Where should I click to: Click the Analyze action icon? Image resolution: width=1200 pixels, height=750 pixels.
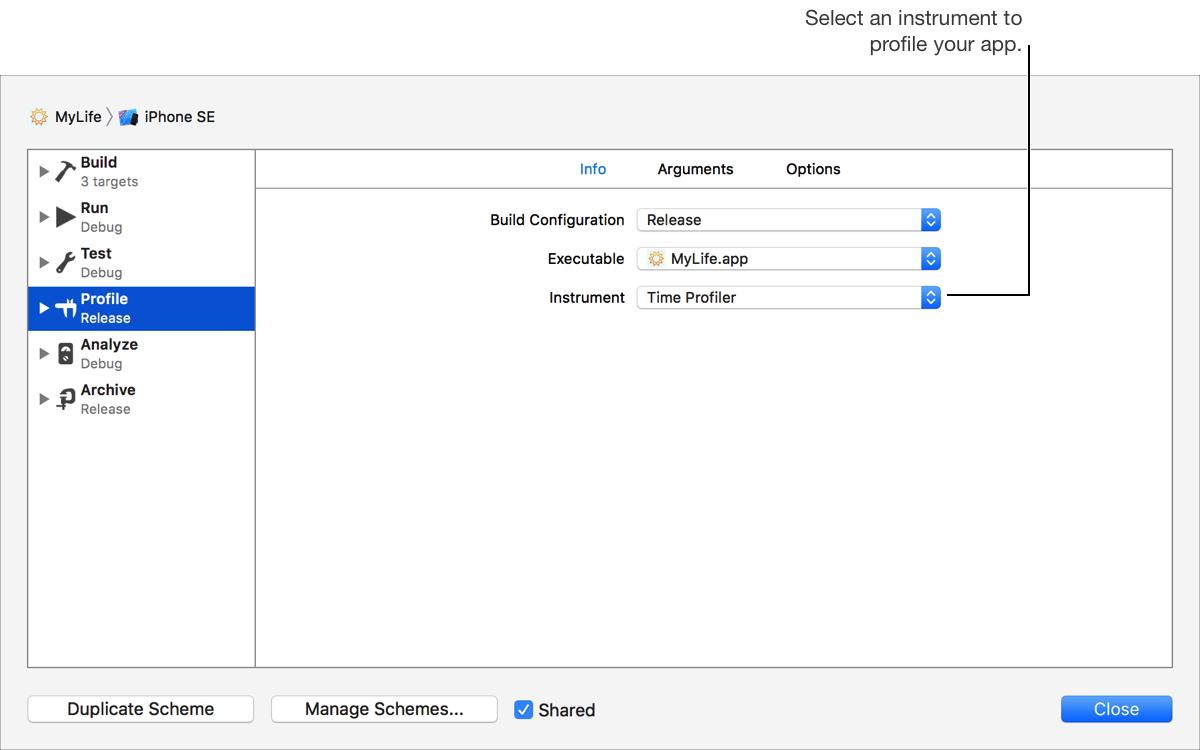(66, 353)
